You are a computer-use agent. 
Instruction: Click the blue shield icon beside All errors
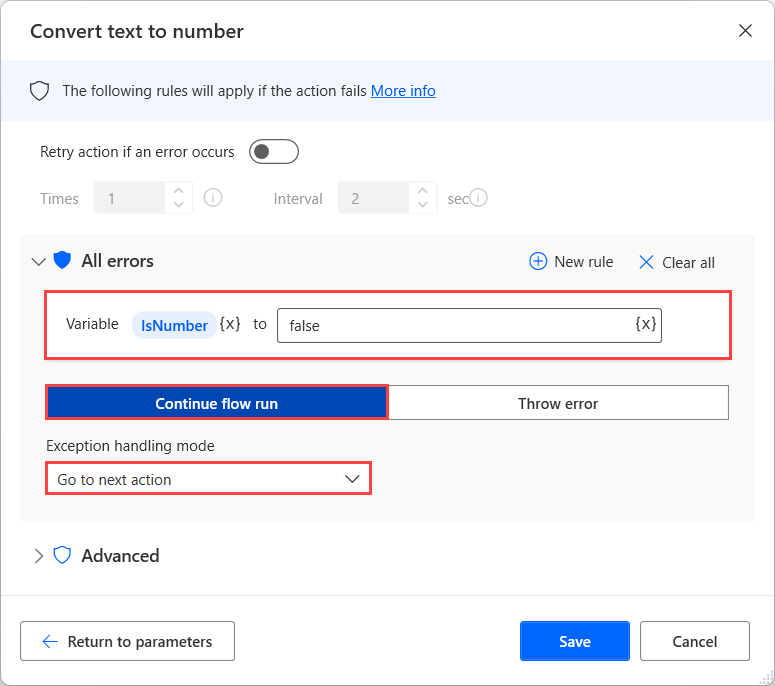62,261
